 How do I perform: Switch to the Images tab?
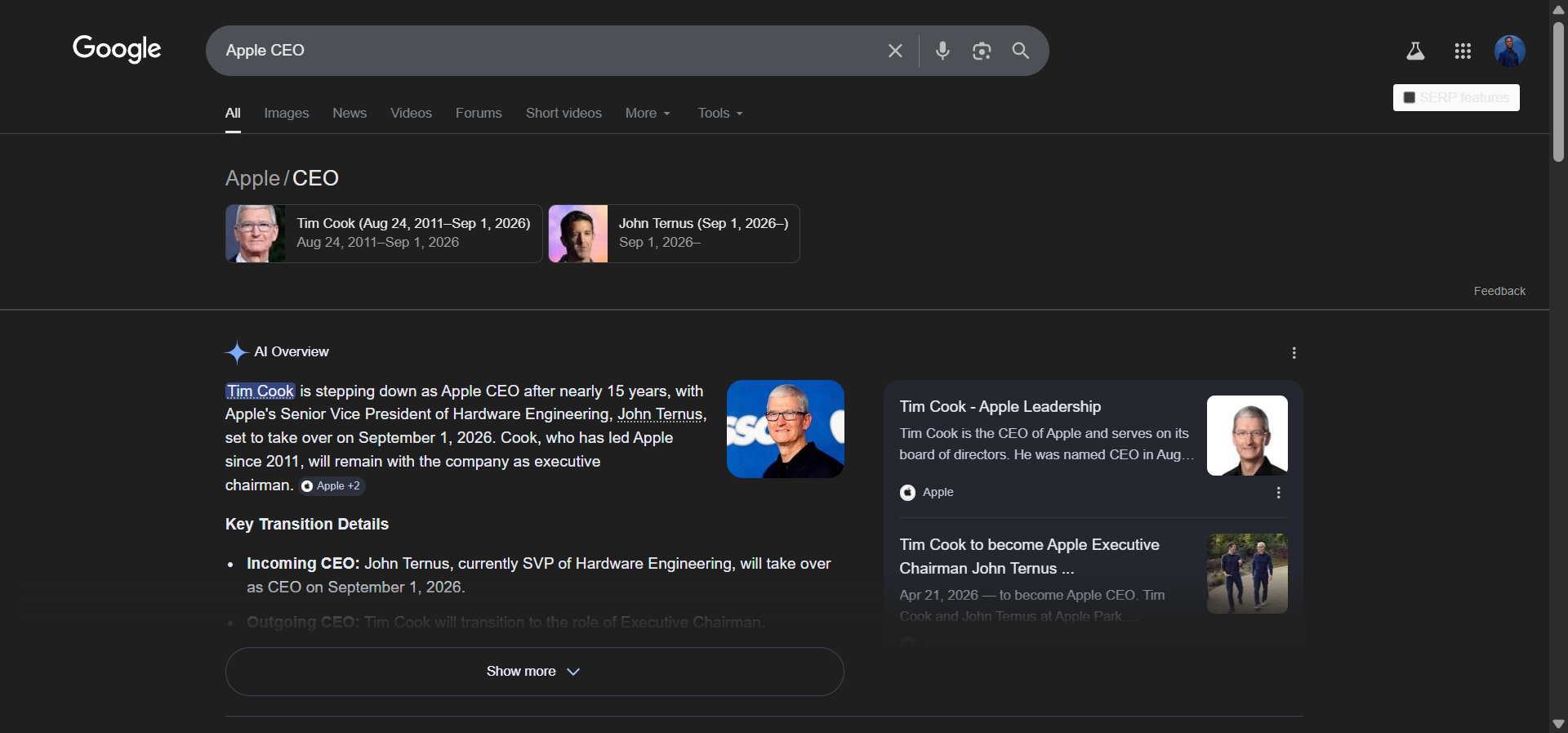(287, 114)
